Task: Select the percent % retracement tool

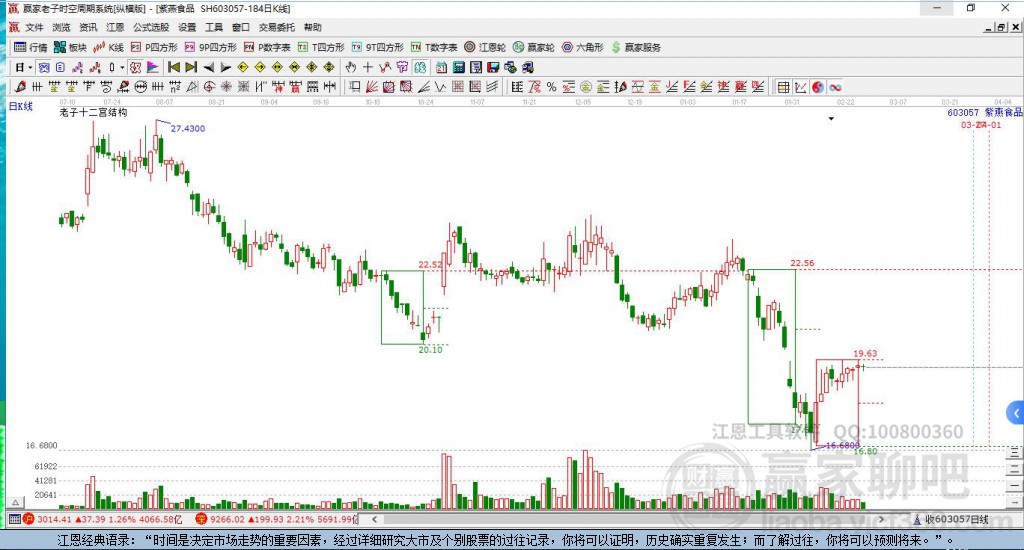Action: pyautogui.click(x=552, y=87)
